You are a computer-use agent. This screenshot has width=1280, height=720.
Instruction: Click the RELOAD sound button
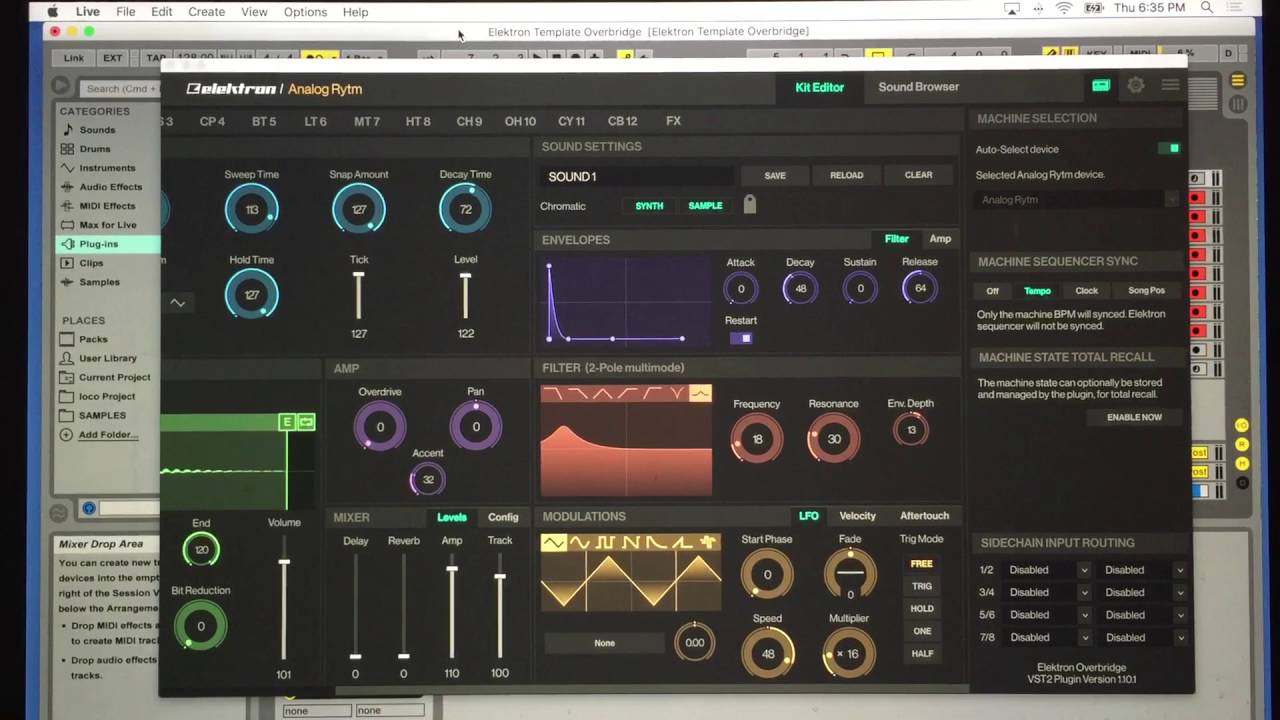(x=846, y=175)
